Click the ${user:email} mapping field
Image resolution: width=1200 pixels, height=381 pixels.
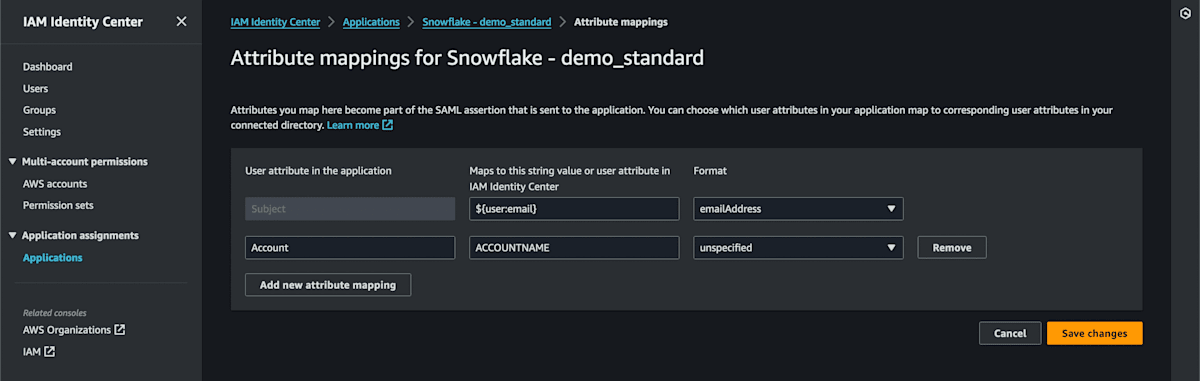pyautogui.click(x=574, y=209)
